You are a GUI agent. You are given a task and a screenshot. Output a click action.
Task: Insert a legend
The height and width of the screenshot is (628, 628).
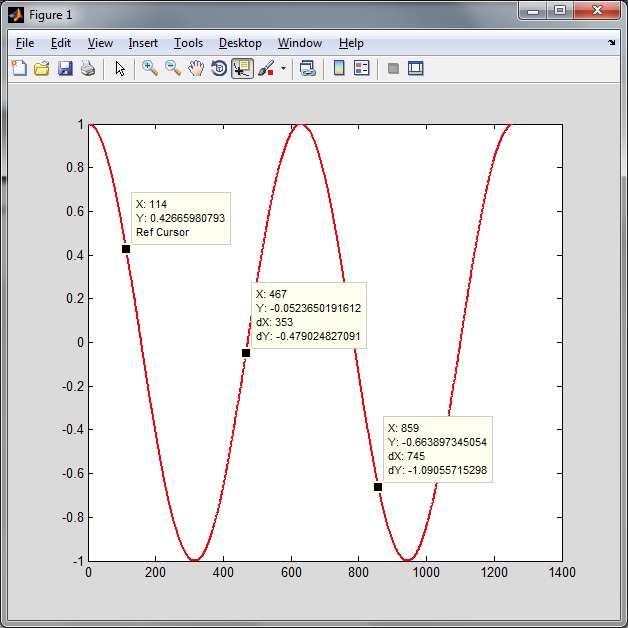(x=362, y=68)
